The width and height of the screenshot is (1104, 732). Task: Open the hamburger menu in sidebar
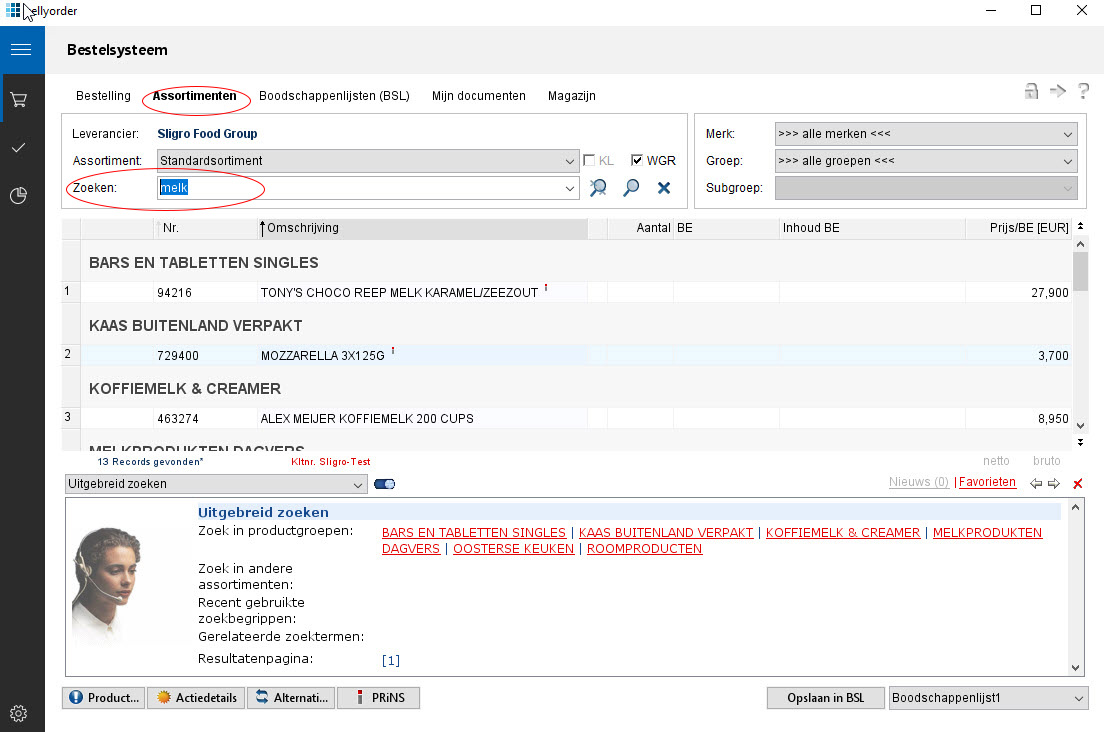click(x=21, y=49)
